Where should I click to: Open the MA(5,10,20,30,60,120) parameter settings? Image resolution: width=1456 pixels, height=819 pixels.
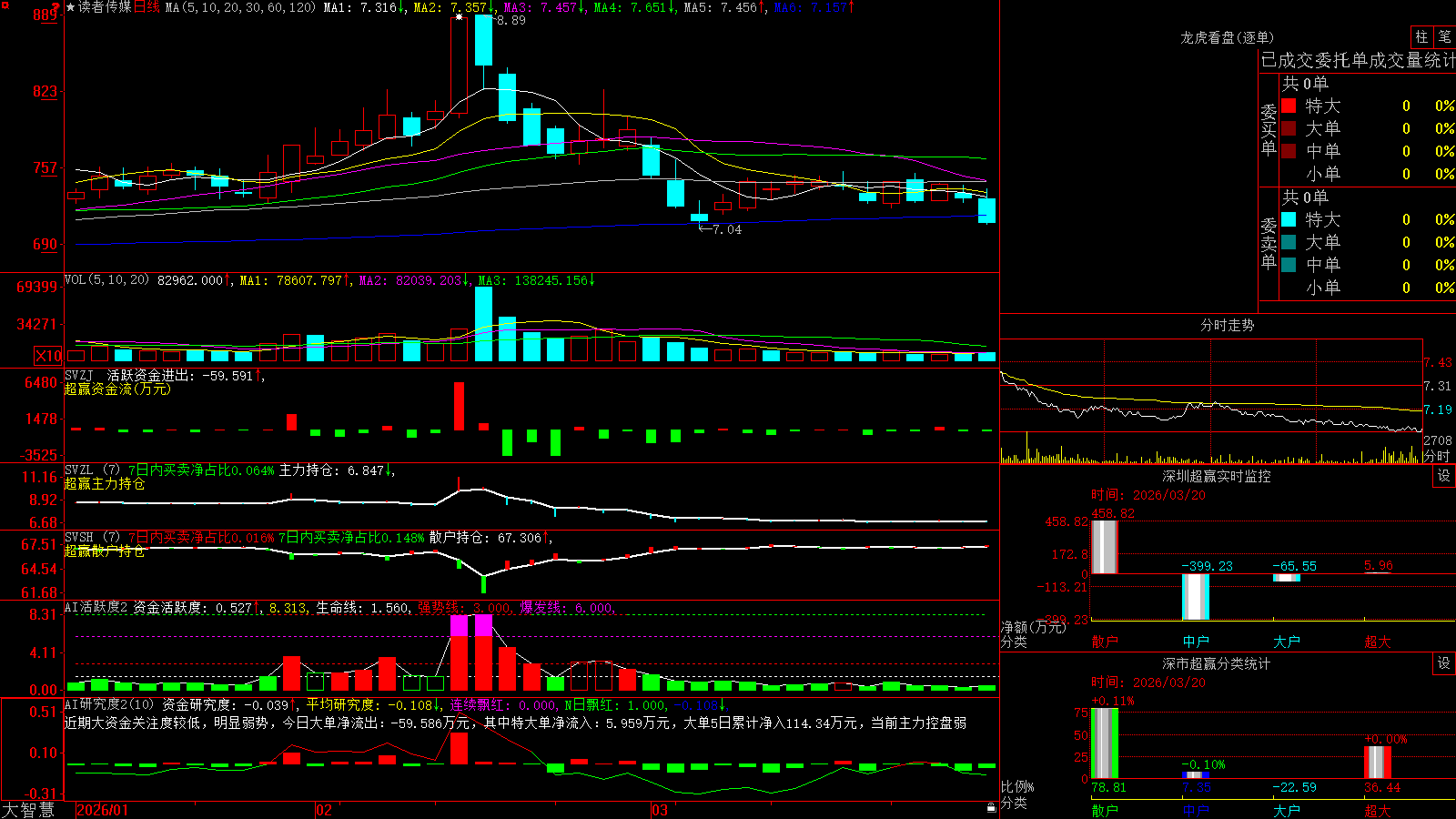240,7
